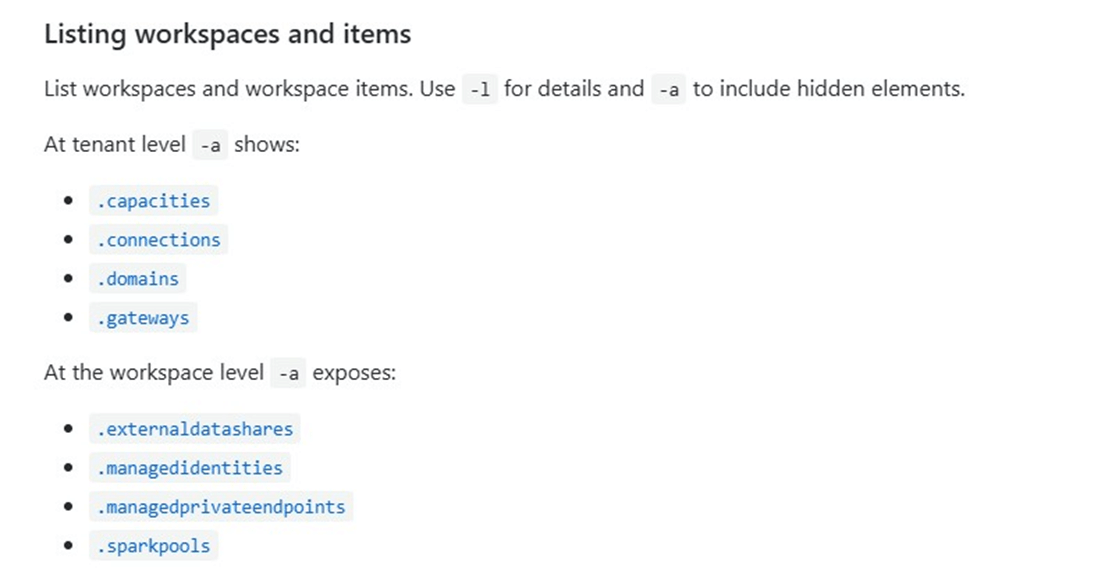Click the word 'exposes:'
1119x580 pixels.
click(x=354, y=373)
